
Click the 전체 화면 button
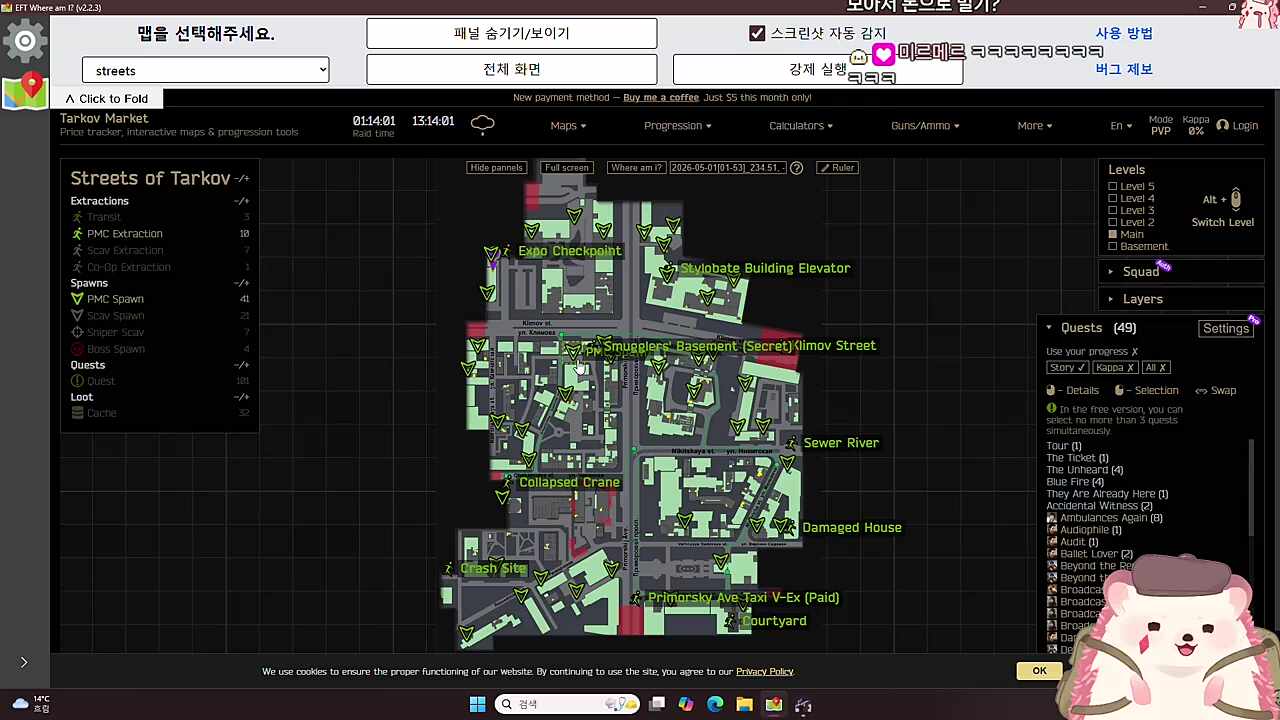pos(512,69)
